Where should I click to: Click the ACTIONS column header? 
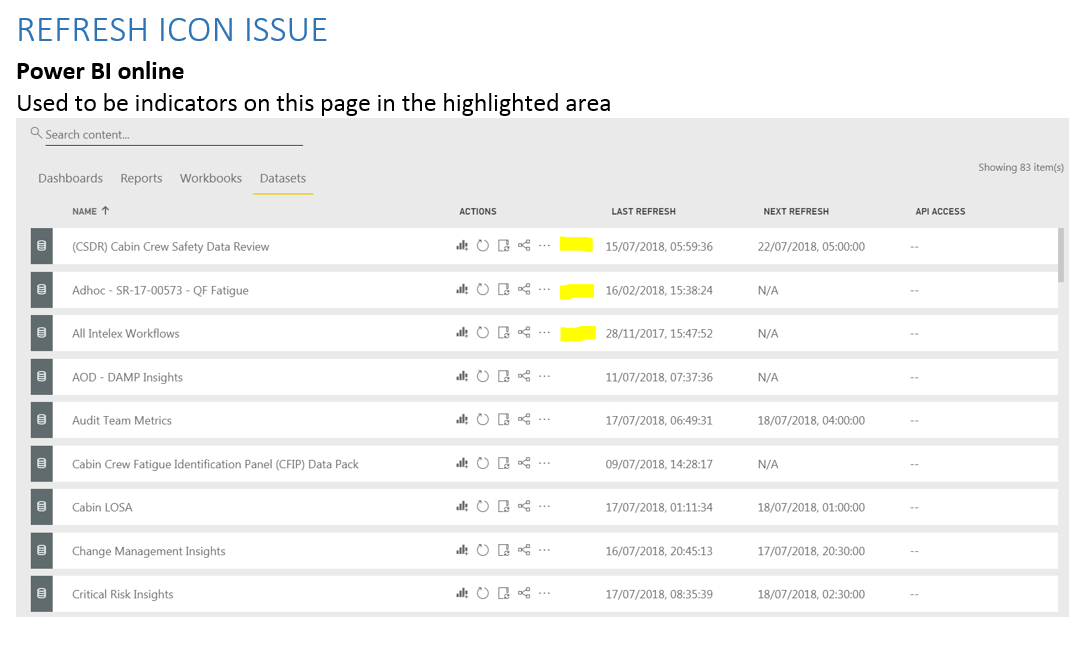[478, 212]
